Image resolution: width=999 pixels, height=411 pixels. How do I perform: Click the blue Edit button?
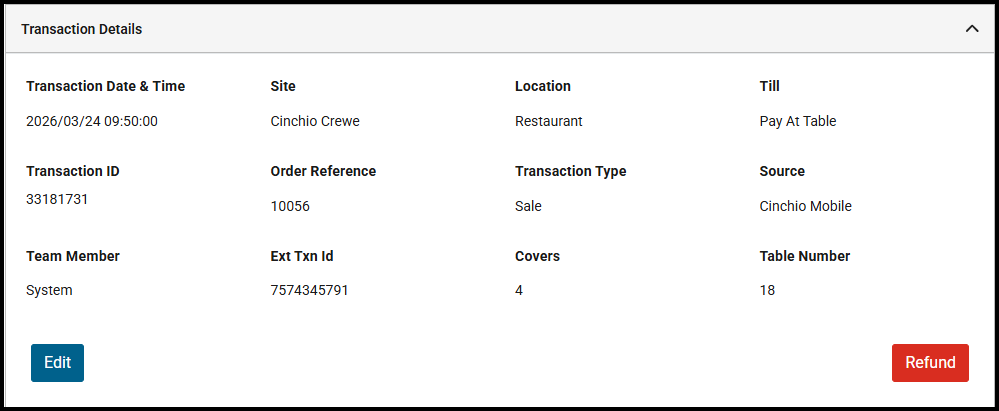point(57,363)
